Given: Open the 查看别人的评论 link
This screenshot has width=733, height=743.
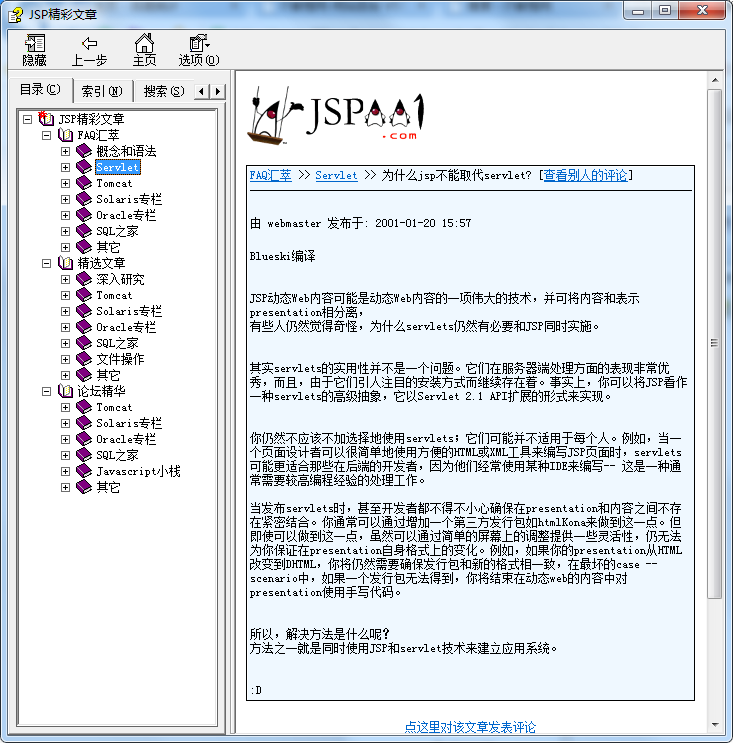Looking at the screenshot, I should pyautogui.click(x=585, y=175).
